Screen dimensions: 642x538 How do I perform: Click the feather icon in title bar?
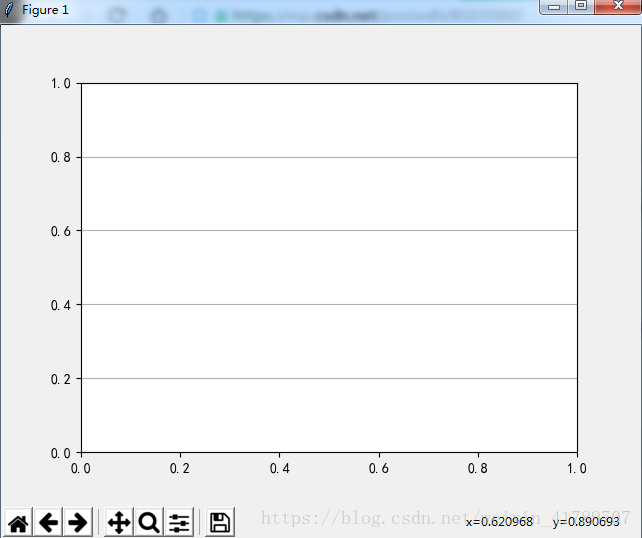(9, 10)
